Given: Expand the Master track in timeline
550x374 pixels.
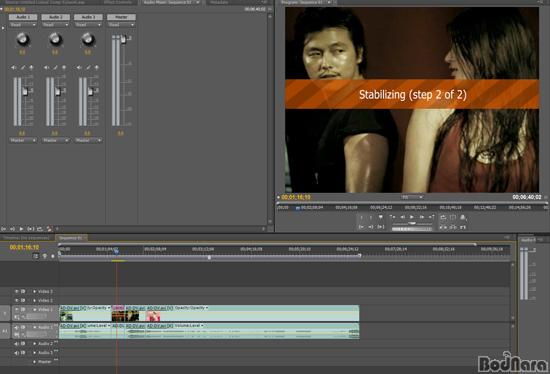Looking at the screenshot, I should pyautogui.click(x=34, y=361).
